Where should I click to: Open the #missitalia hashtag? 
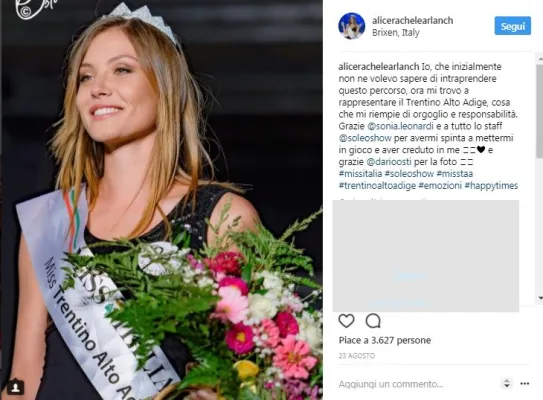360,174
